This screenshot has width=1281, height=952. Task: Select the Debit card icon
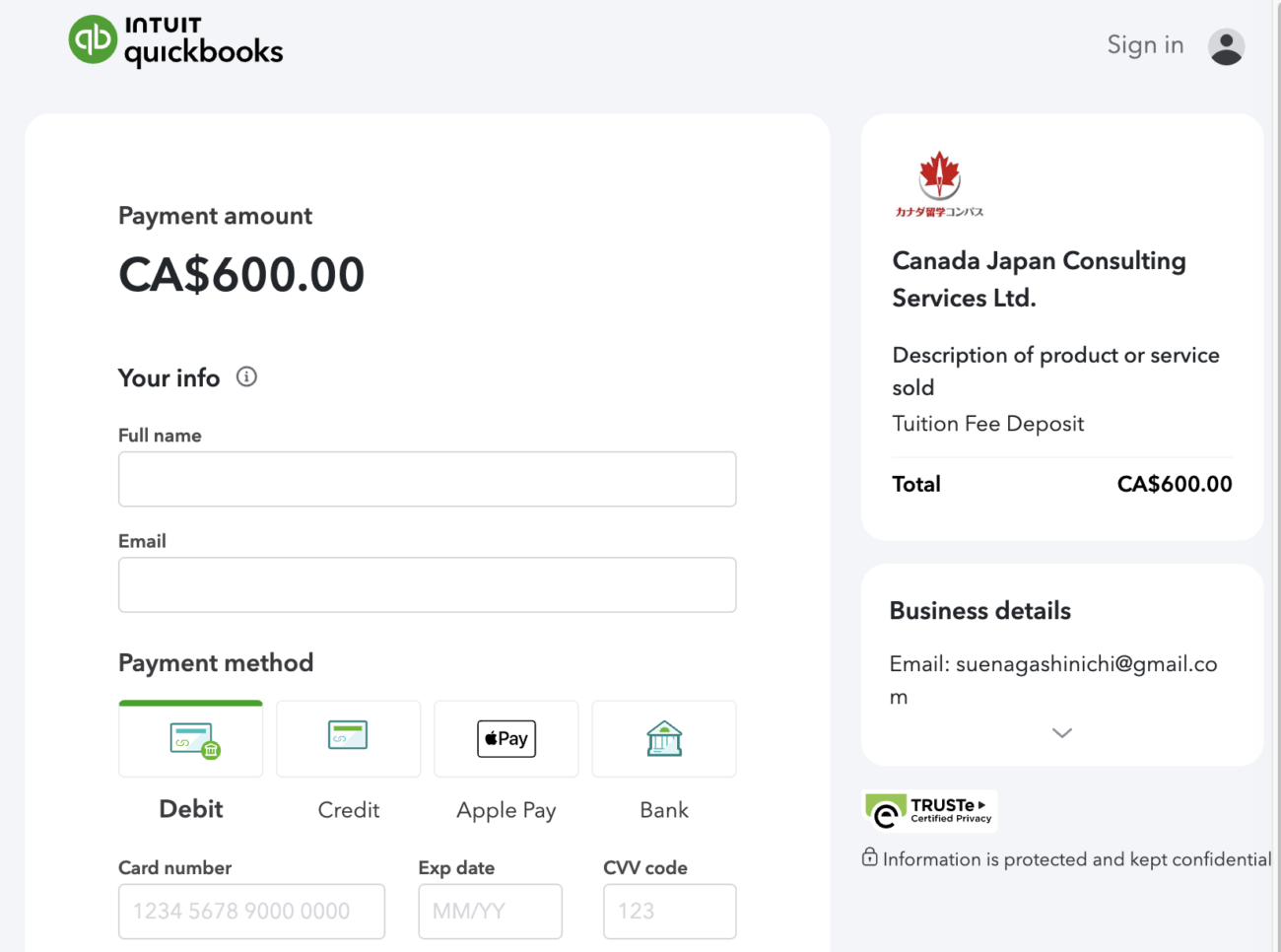tap(194, 740)
